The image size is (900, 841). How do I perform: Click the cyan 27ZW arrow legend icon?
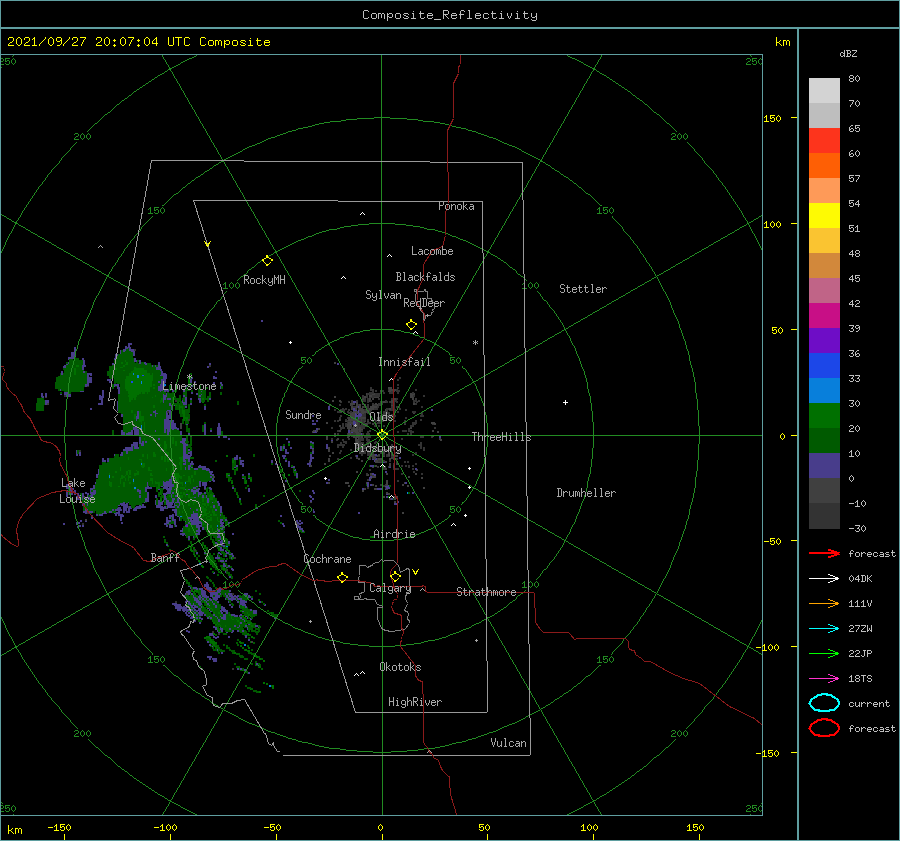(824, 629)
